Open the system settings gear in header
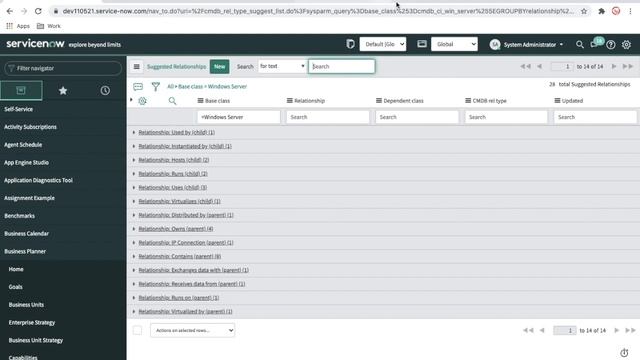This screenshot has width=640, height=360. (626, 45)
